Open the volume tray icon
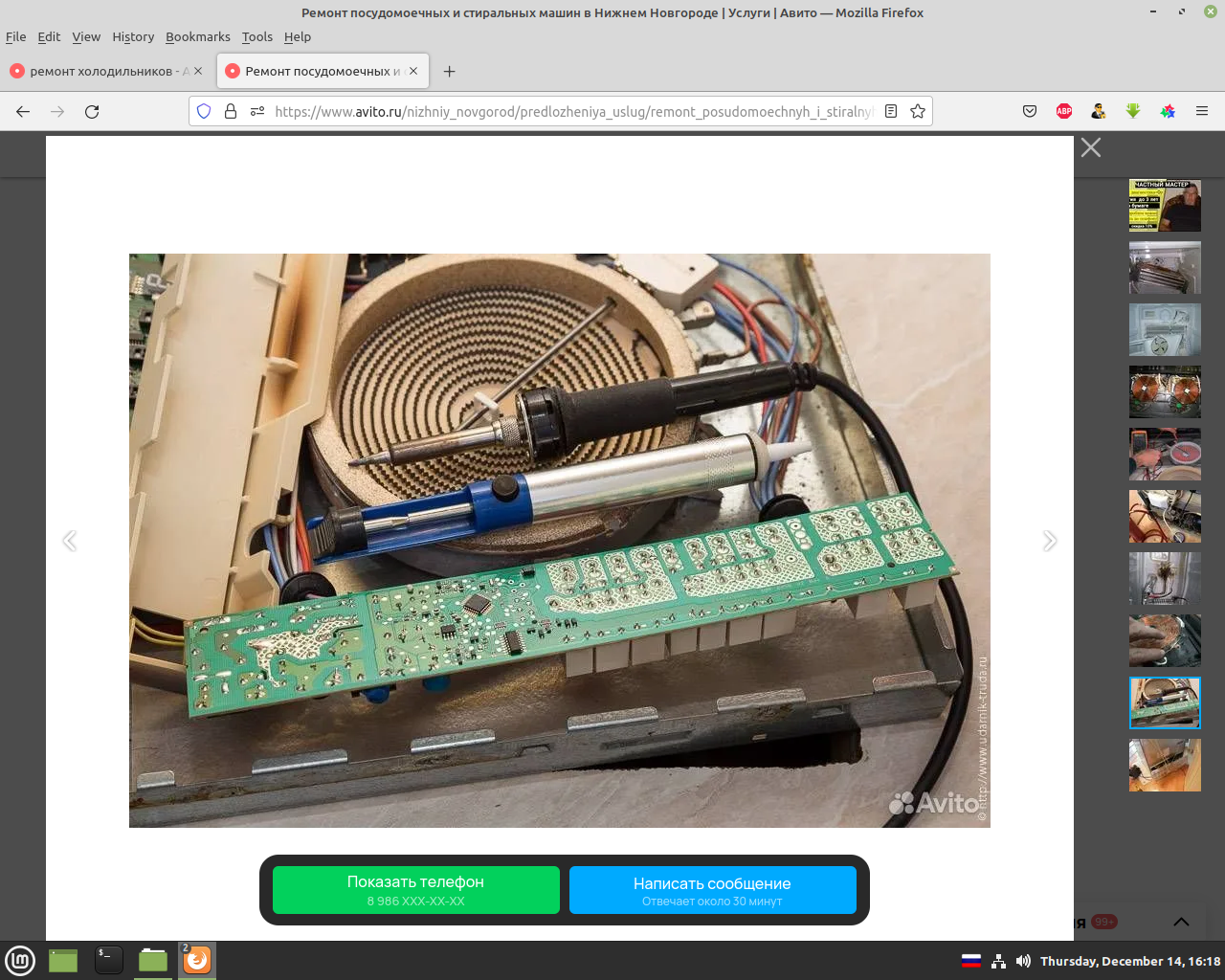The image size is (1225, 980). click(1023, 961)
